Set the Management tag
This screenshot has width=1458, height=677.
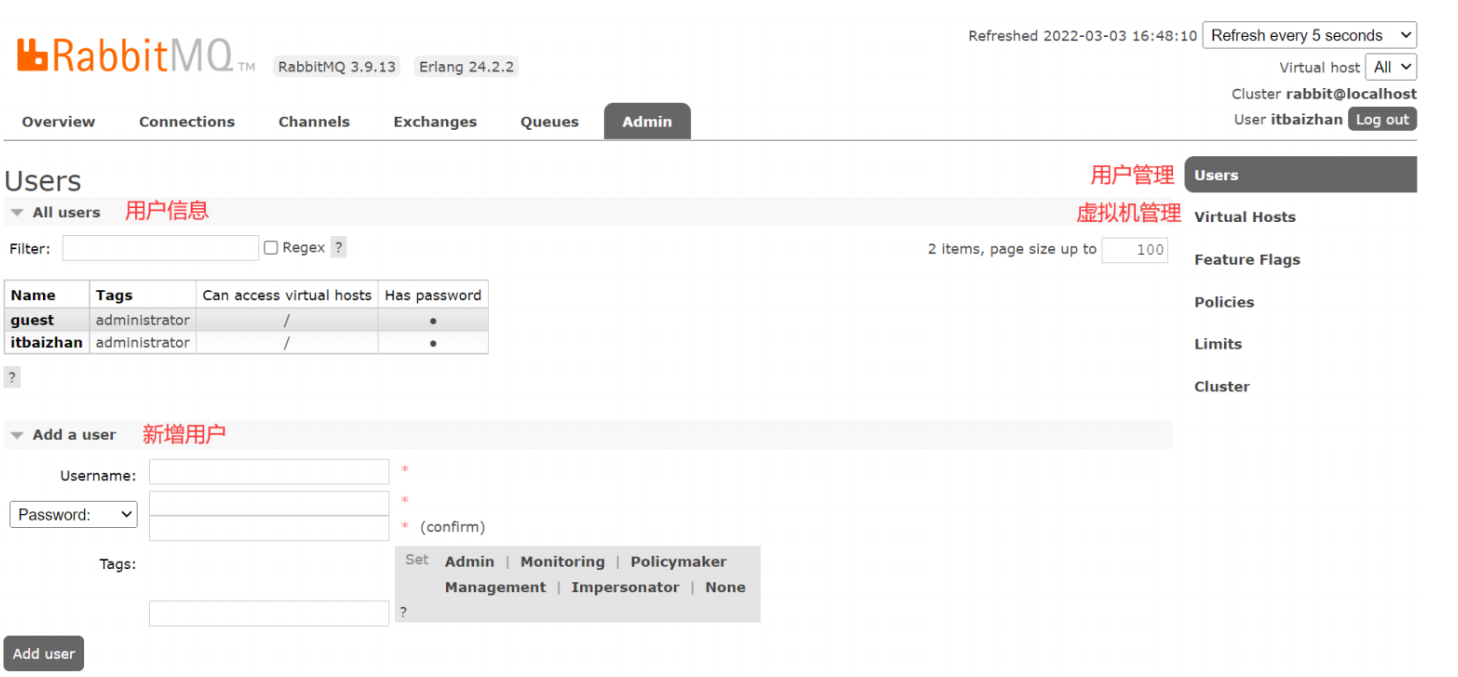(x=495, y=587)
